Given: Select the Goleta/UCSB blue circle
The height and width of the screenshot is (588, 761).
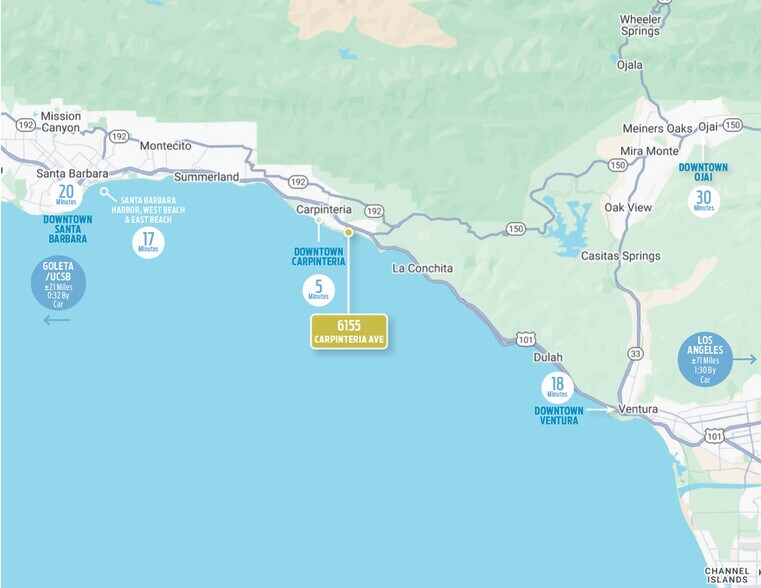Looking at the screenshot, I should click(58, 284).
